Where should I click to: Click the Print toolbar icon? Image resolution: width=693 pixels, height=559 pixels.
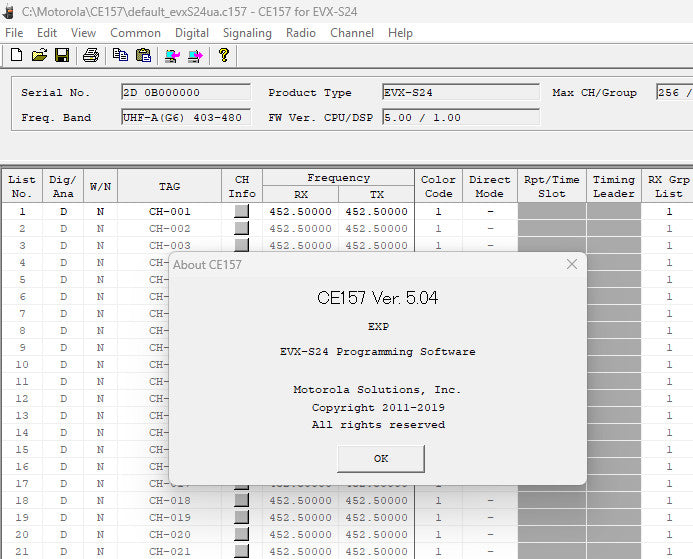[91, 55]
